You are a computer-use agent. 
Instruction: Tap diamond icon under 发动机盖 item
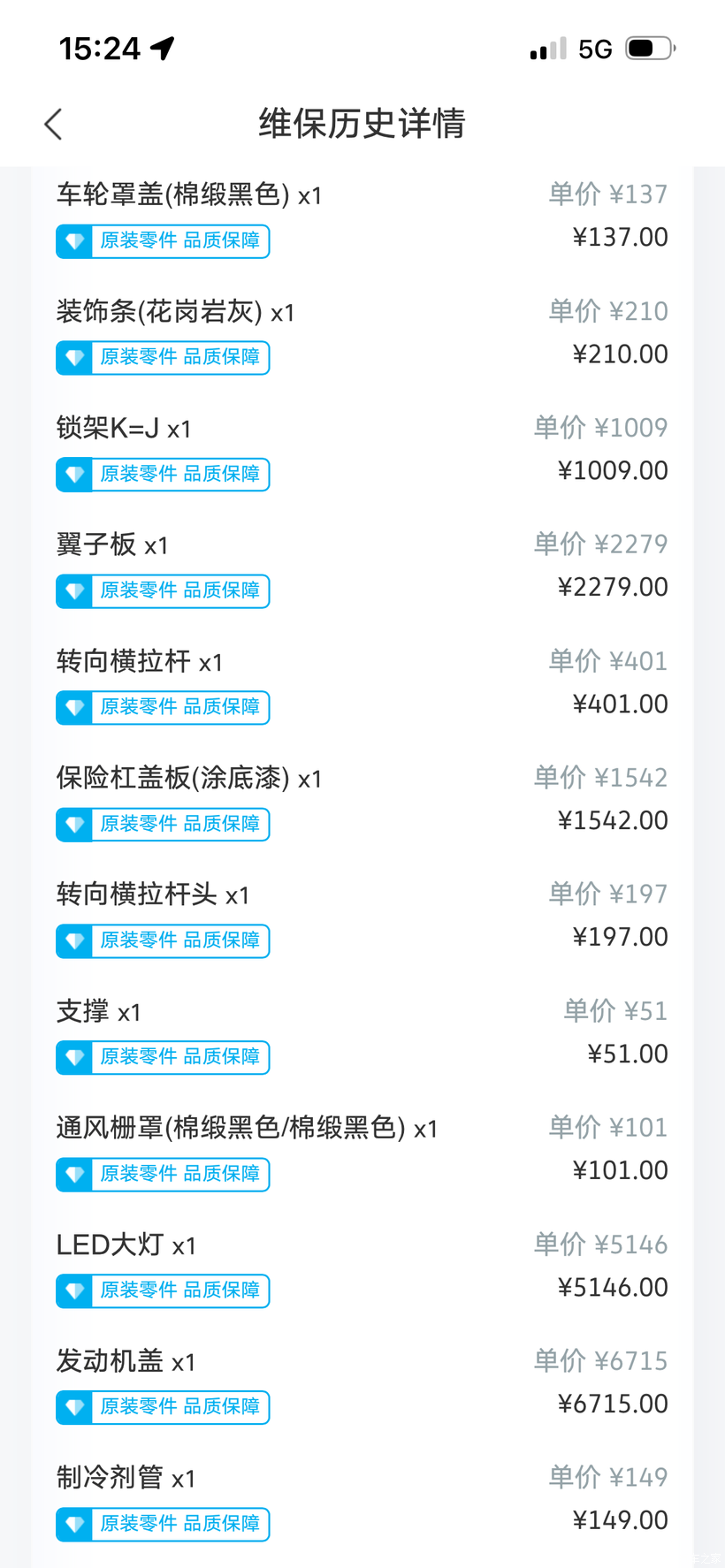coord(74,1407)
